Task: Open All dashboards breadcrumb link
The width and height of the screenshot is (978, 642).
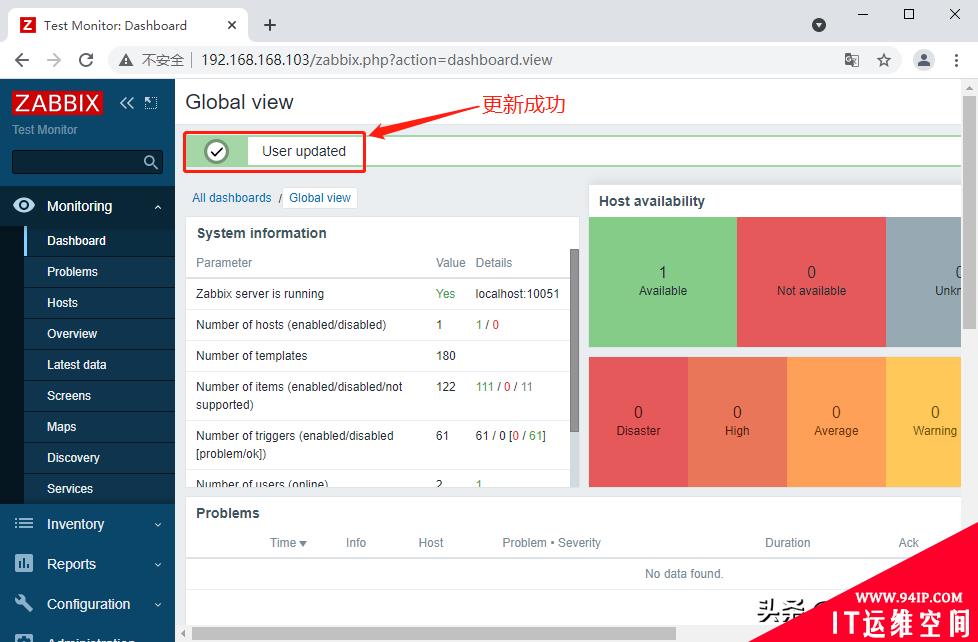Action: (x=231, y=198)
